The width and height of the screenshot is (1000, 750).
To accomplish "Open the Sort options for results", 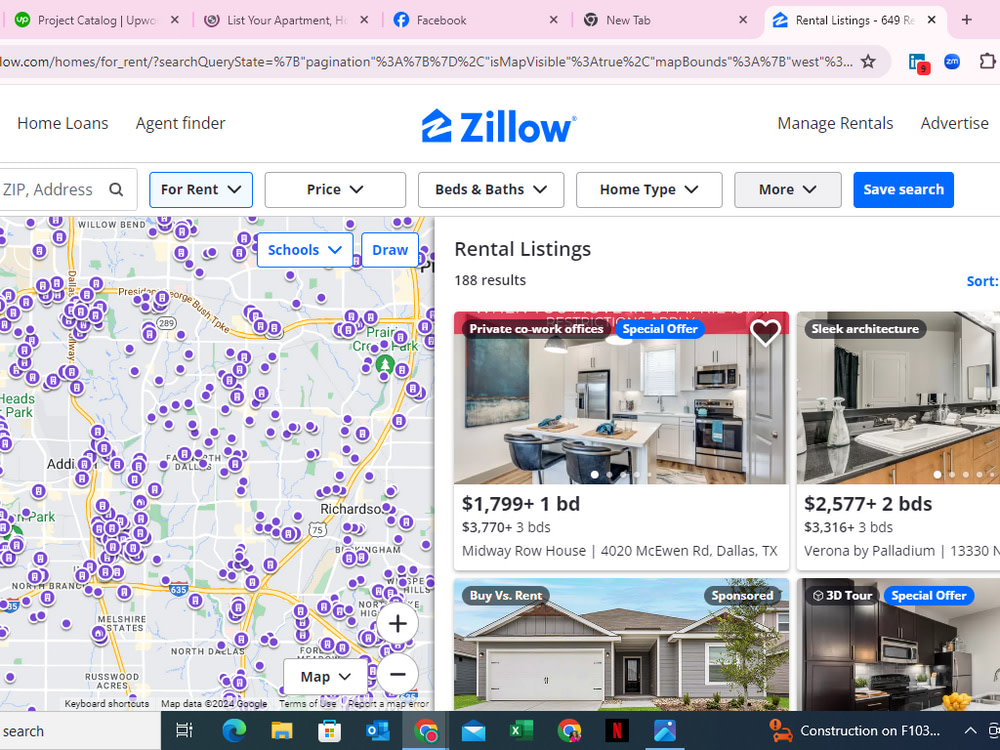I will point(982,281).
